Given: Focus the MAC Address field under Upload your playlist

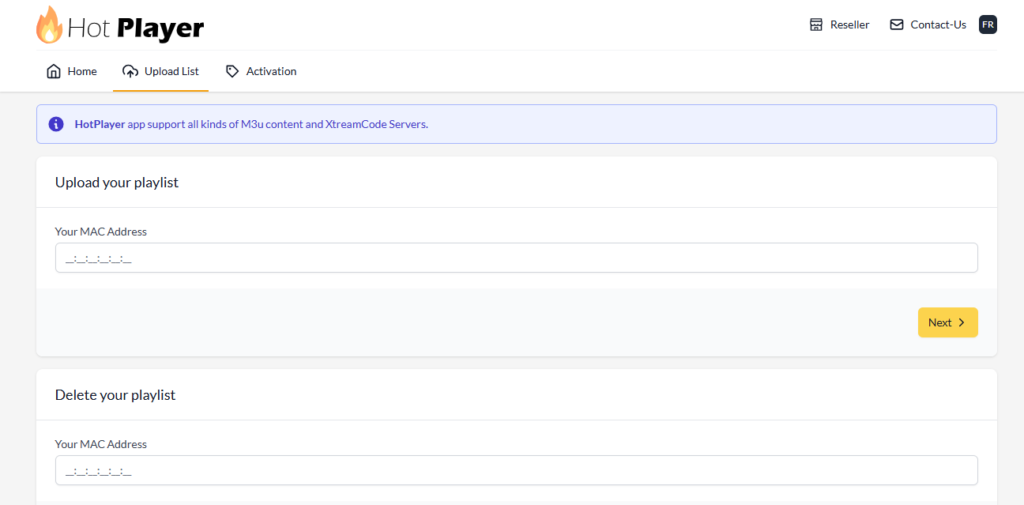Looking at the screenshot, I should 516,258.
